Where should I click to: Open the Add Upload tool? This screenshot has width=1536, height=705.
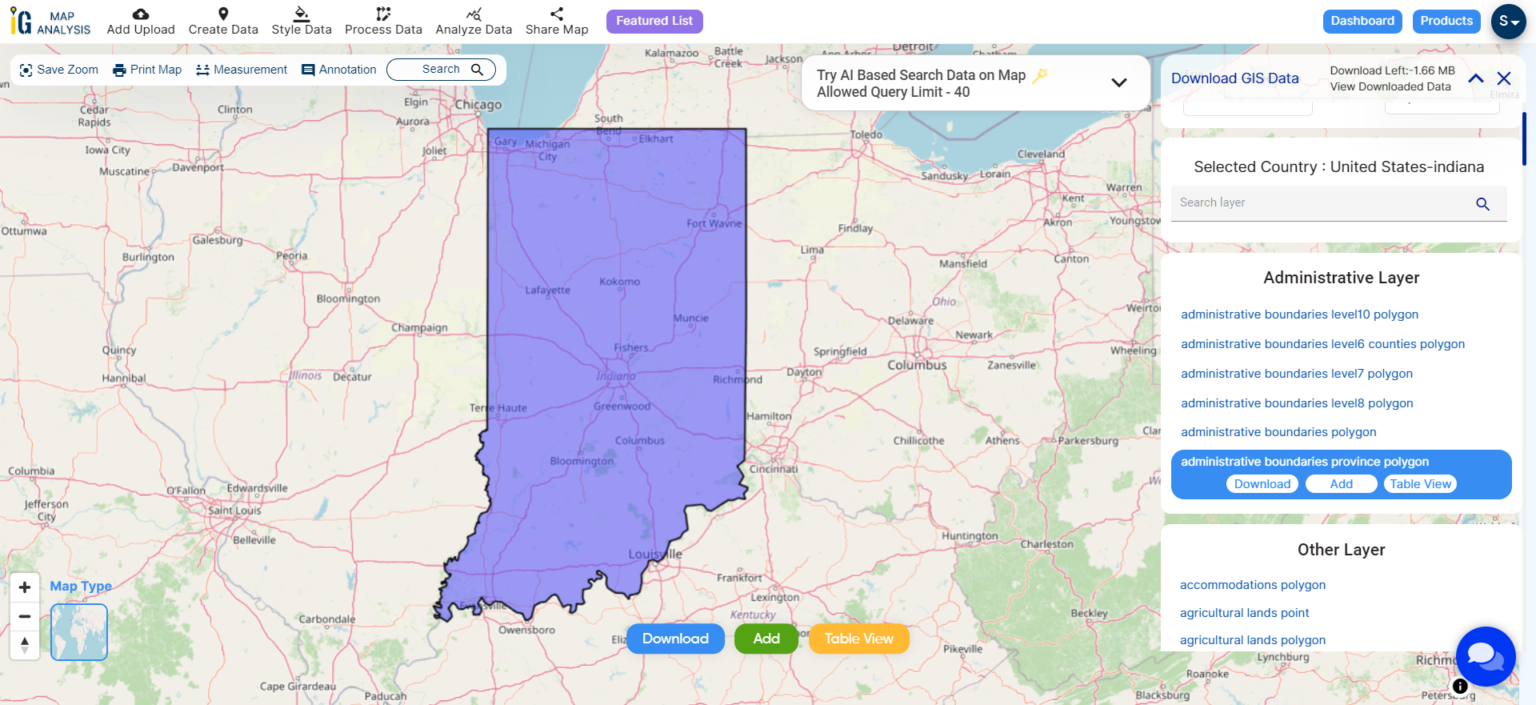point(140,21)
